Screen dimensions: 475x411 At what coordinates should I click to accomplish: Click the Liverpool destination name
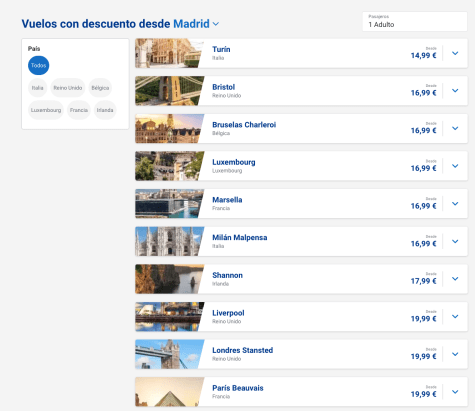coord(228,313)
